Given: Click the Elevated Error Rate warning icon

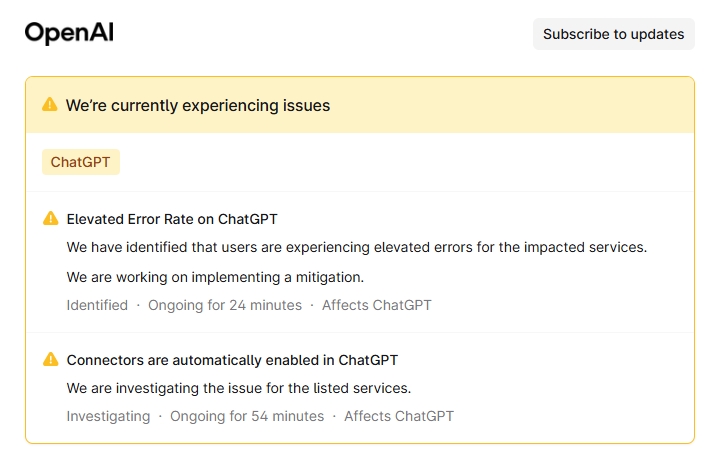Looking at the screenshot, I should click(50, 218).
